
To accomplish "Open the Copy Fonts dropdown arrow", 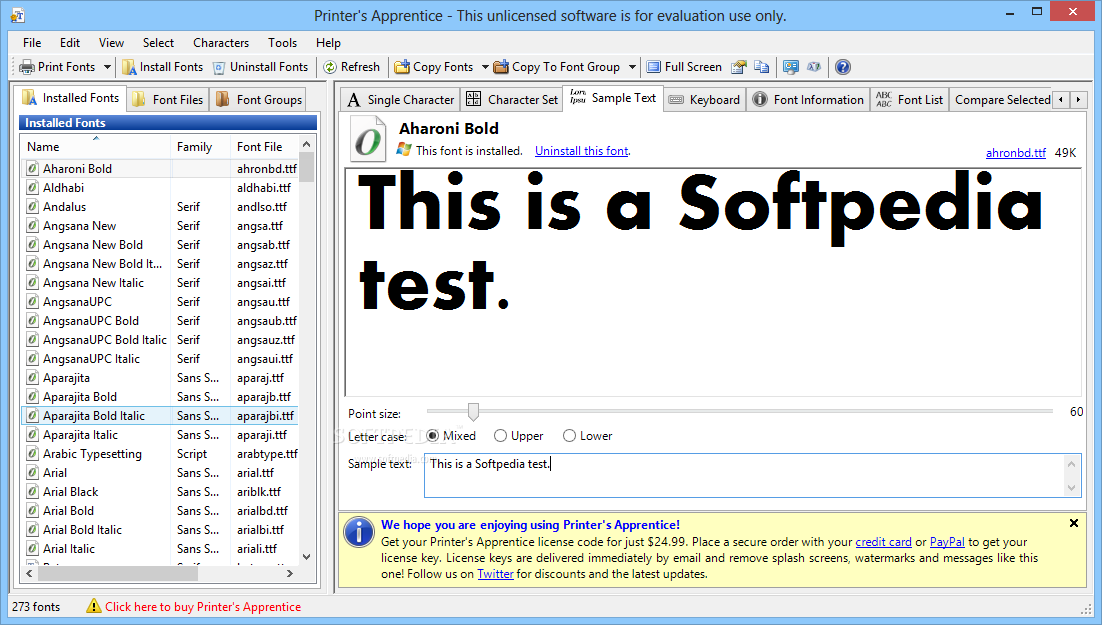I will 485,67.
